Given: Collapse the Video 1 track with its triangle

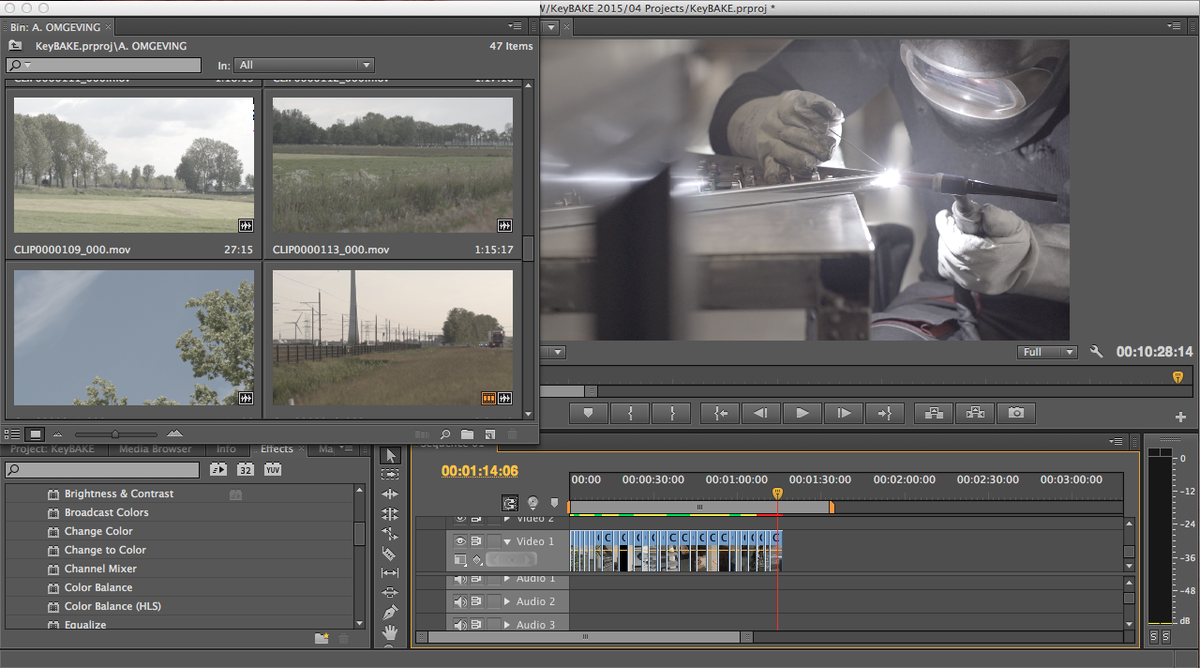Looking at the screenshot, I should coord(508,541).
